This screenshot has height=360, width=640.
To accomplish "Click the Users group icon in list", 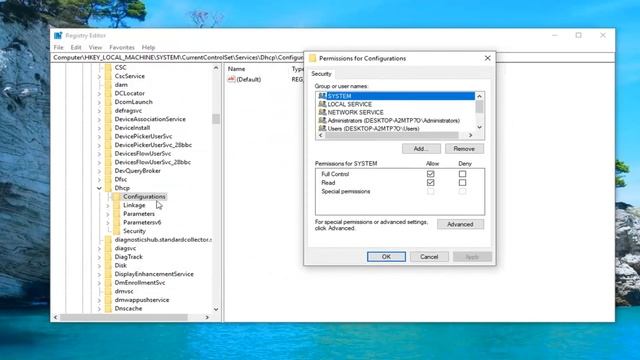I will [x=322, y=128].
